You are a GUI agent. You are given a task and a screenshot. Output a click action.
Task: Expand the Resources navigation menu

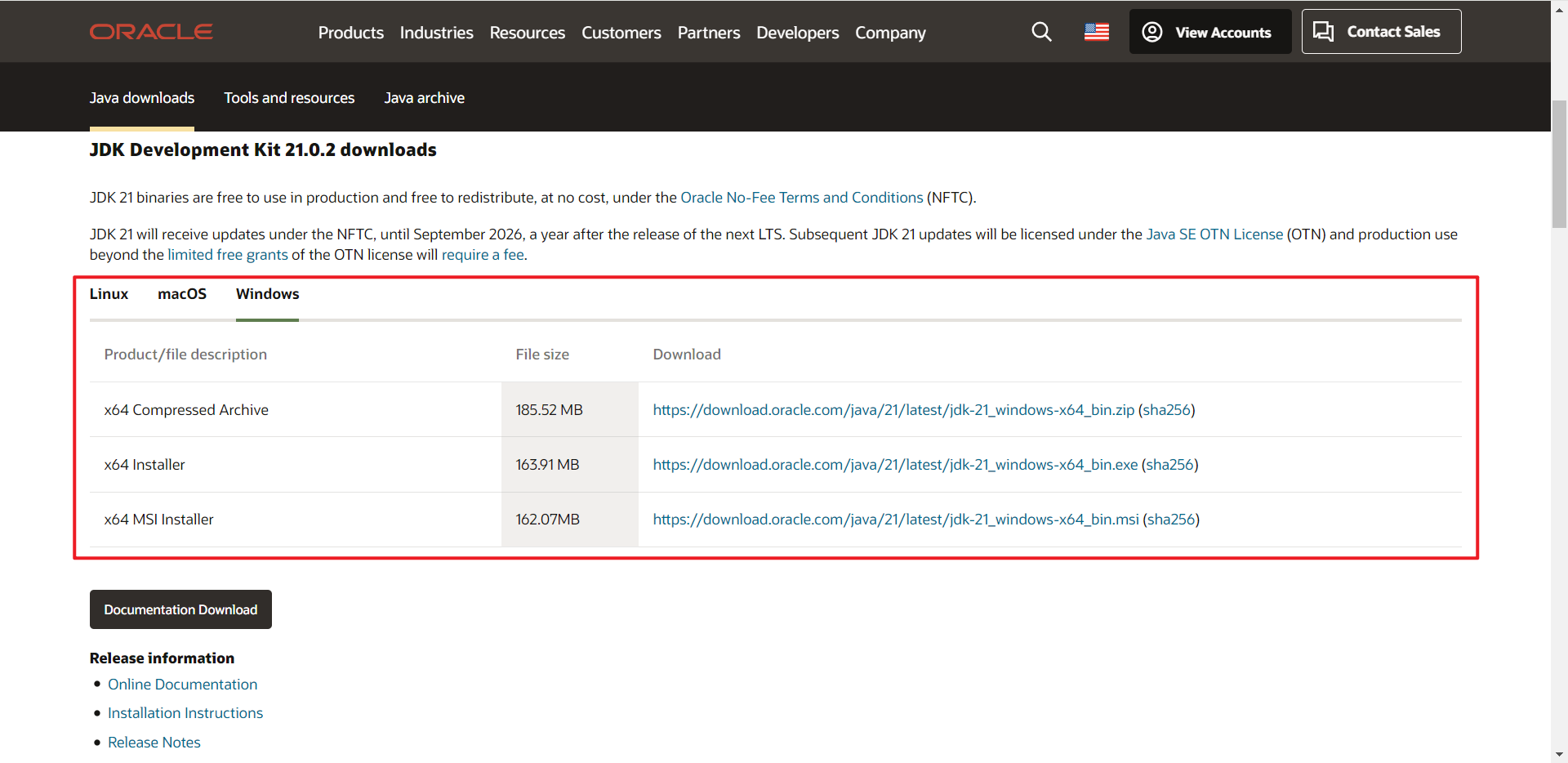tap(527, 33)
